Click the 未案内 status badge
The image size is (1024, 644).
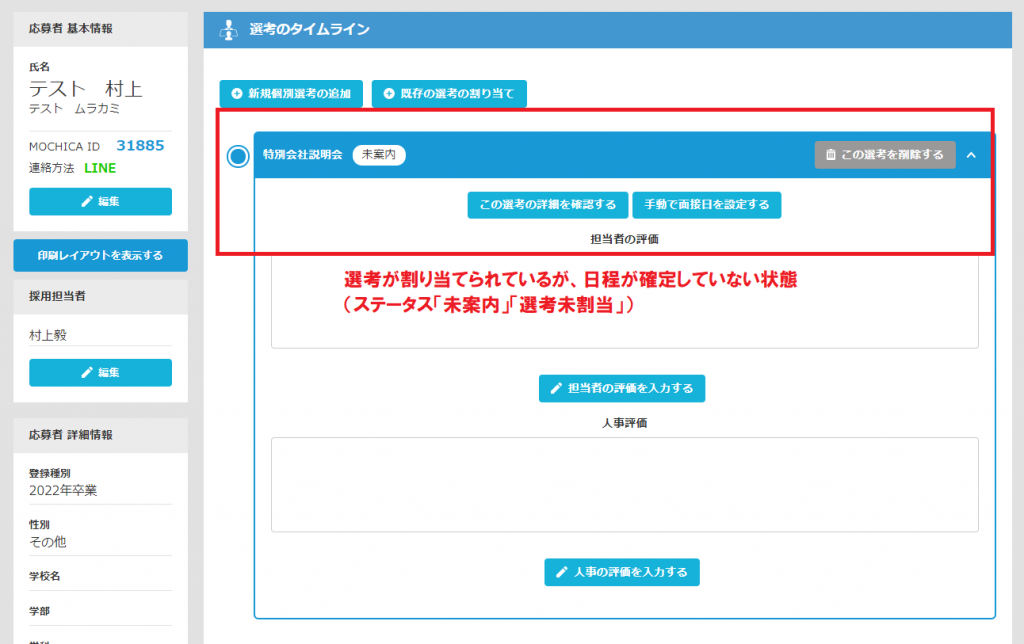(x=379, y=155)
